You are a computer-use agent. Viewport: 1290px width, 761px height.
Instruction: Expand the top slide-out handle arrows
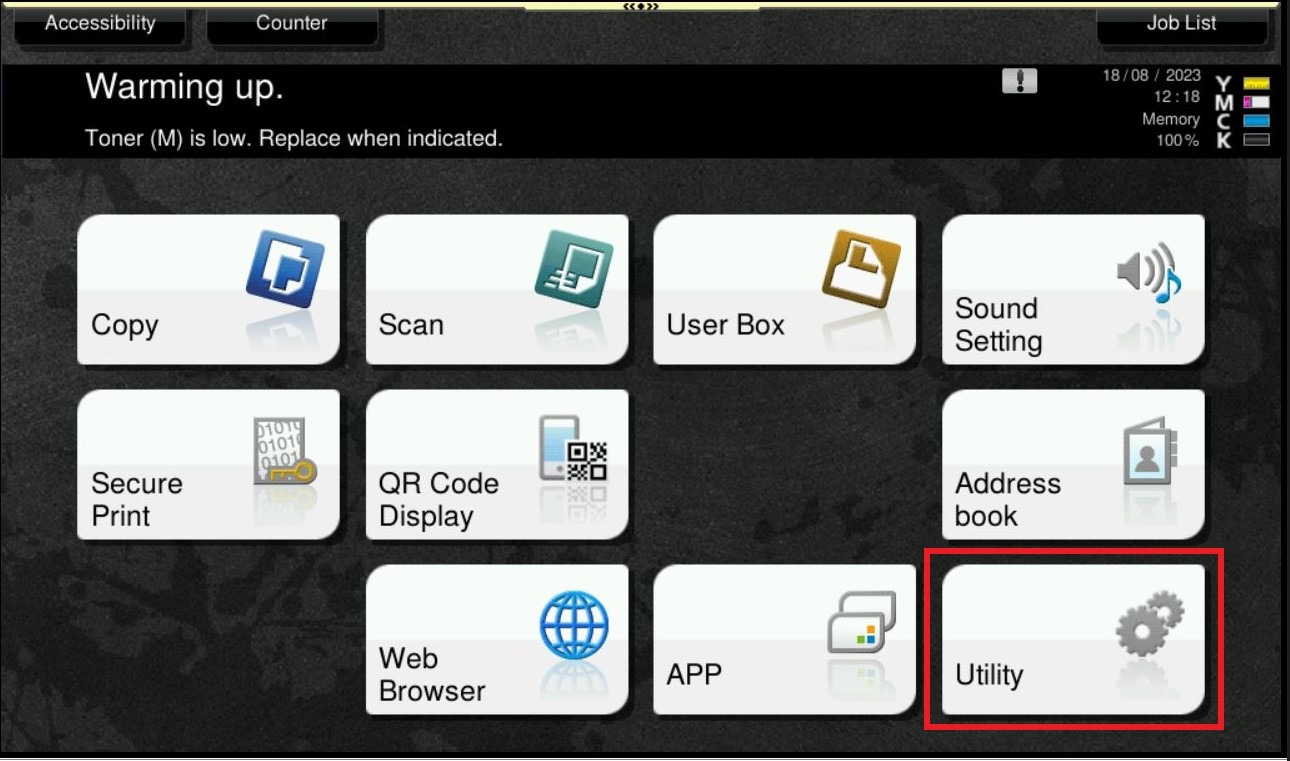click(x=641, y=6)
